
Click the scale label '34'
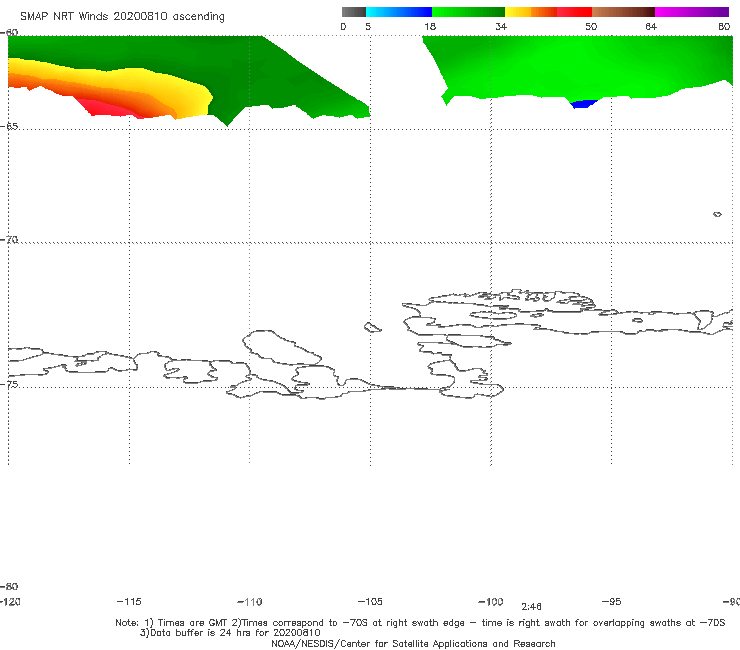(x=501, y=26)
